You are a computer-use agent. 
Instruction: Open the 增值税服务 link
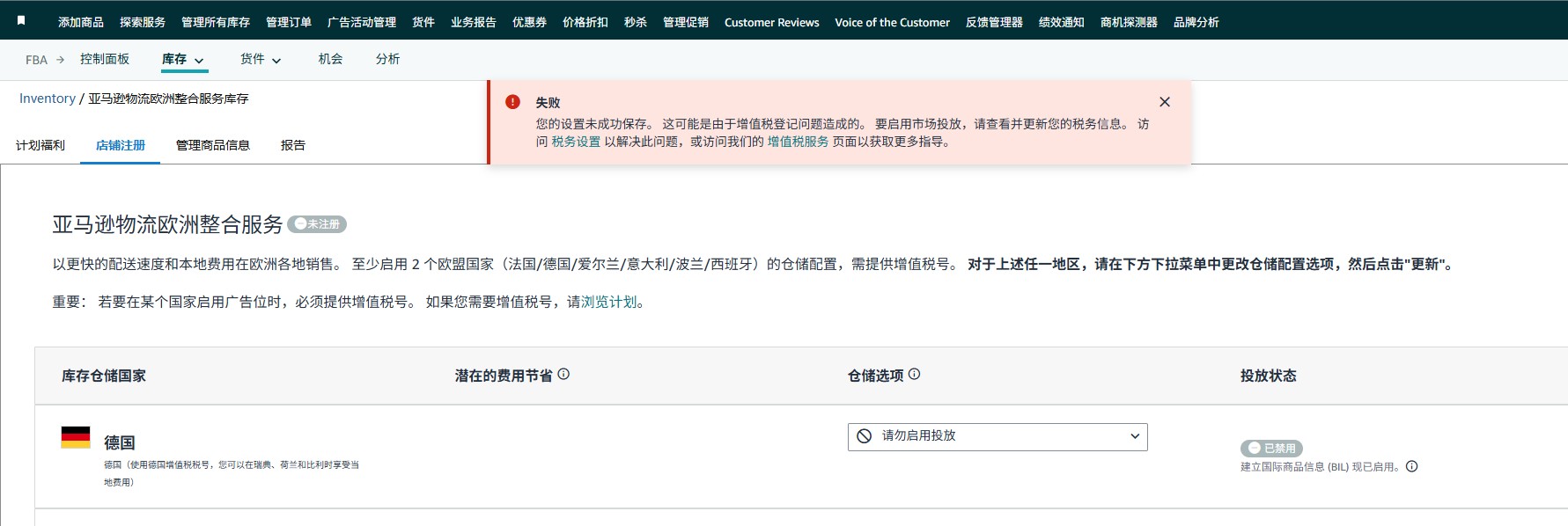[x=798, y=142]
